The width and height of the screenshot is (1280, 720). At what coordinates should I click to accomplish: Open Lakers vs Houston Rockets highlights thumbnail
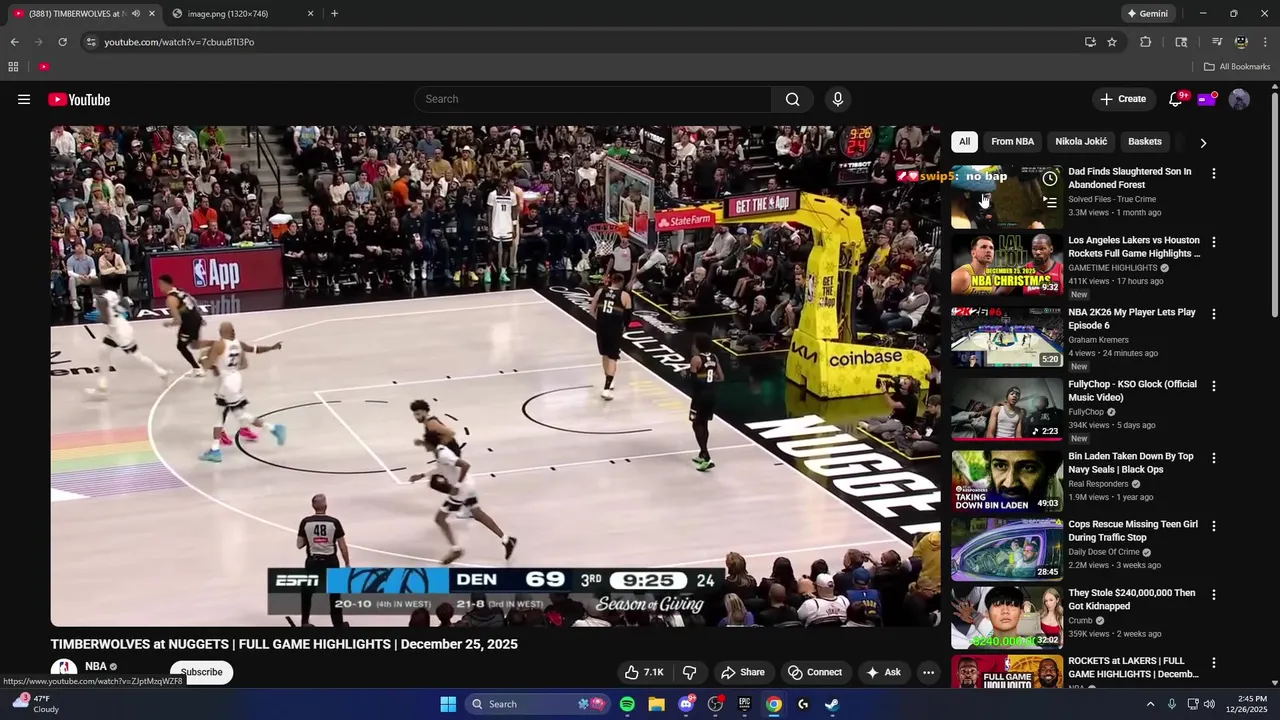click(1007, 265)
